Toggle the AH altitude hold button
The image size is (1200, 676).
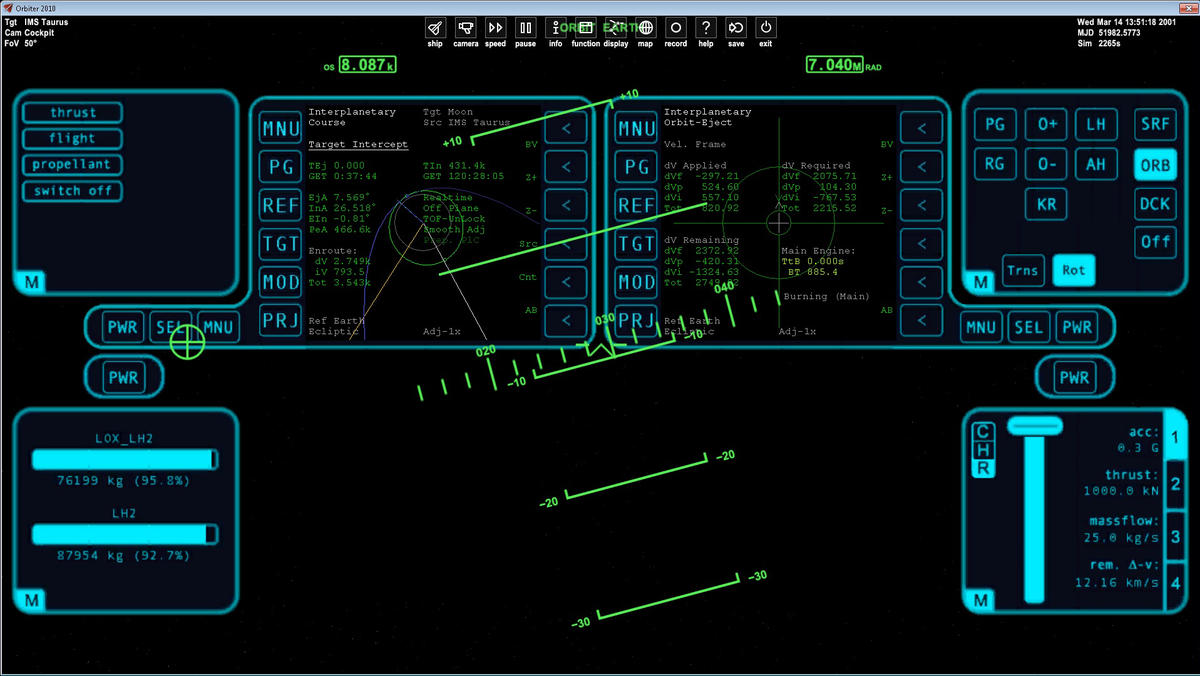1097,164
